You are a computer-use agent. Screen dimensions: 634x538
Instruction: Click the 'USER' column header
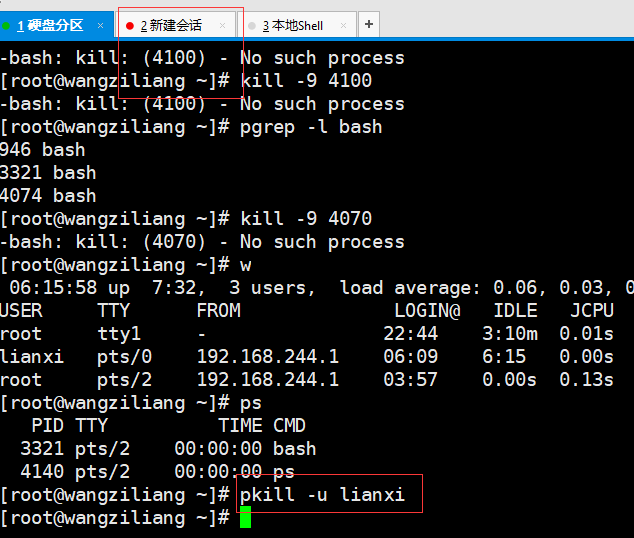[21, 310]
